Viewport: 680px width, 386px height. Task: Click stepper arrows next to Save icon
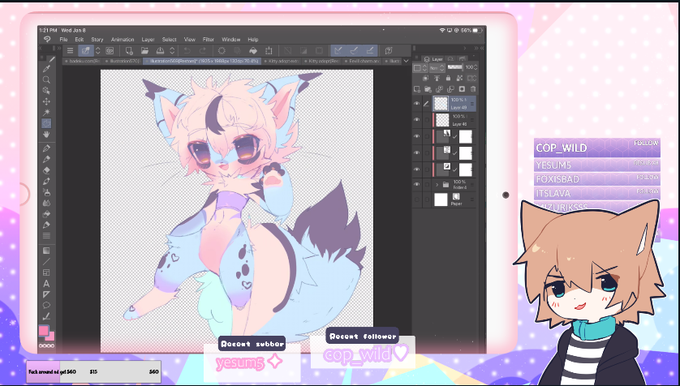coord(172,51)
